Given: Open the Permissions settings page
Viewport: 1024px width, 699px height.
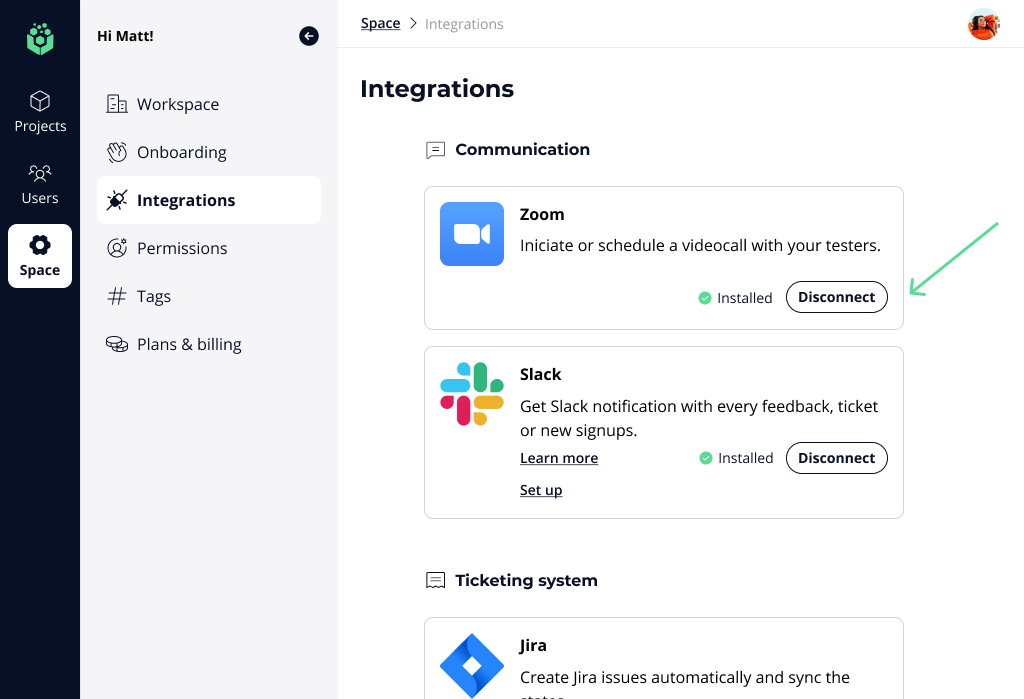Looking at the screenshot, I should [182, 248].
